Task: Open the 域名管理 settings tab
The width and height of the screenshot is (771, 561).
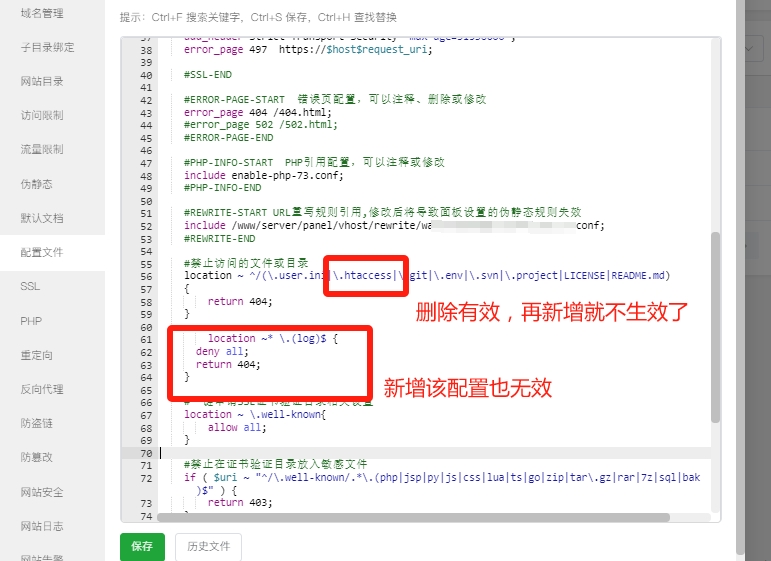Action: [42, 13]
